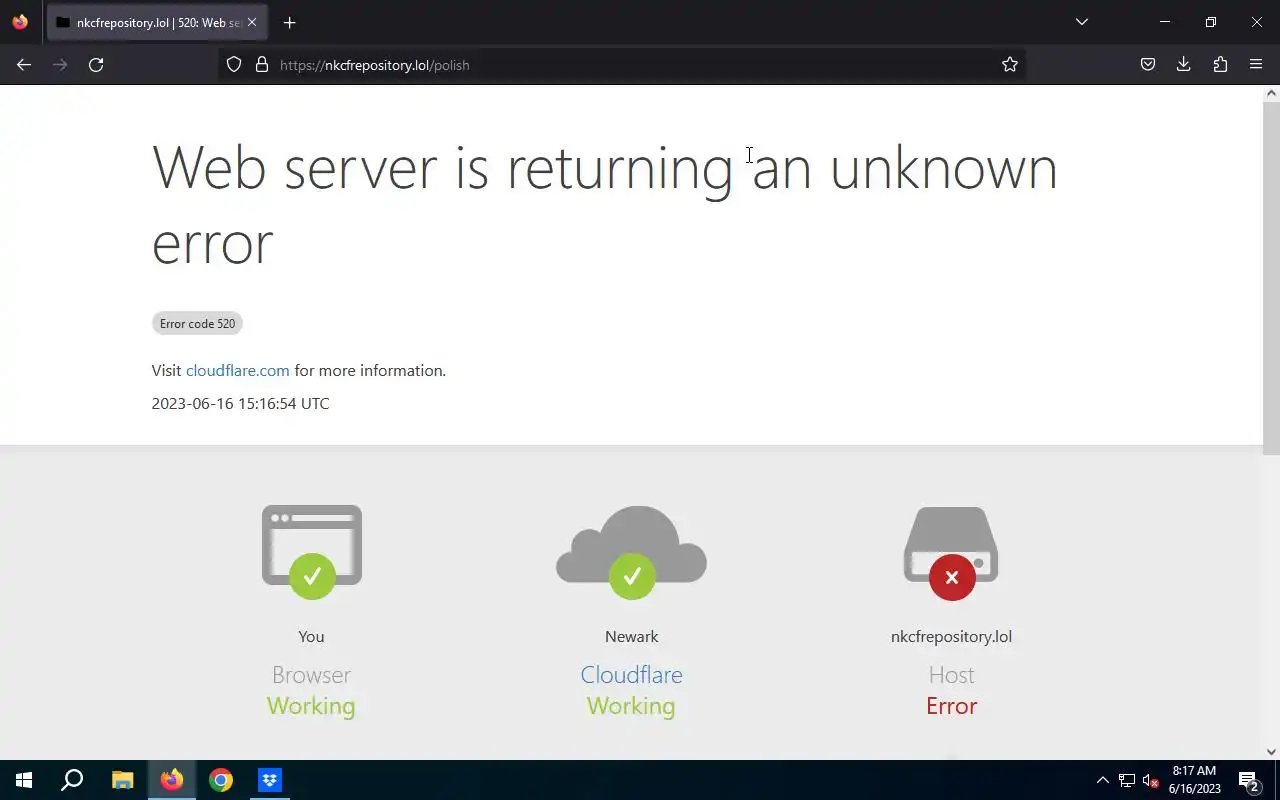Click the Web server error heading
The height and width of the screenshot is (800, 1280).
[x=604, y=205]
